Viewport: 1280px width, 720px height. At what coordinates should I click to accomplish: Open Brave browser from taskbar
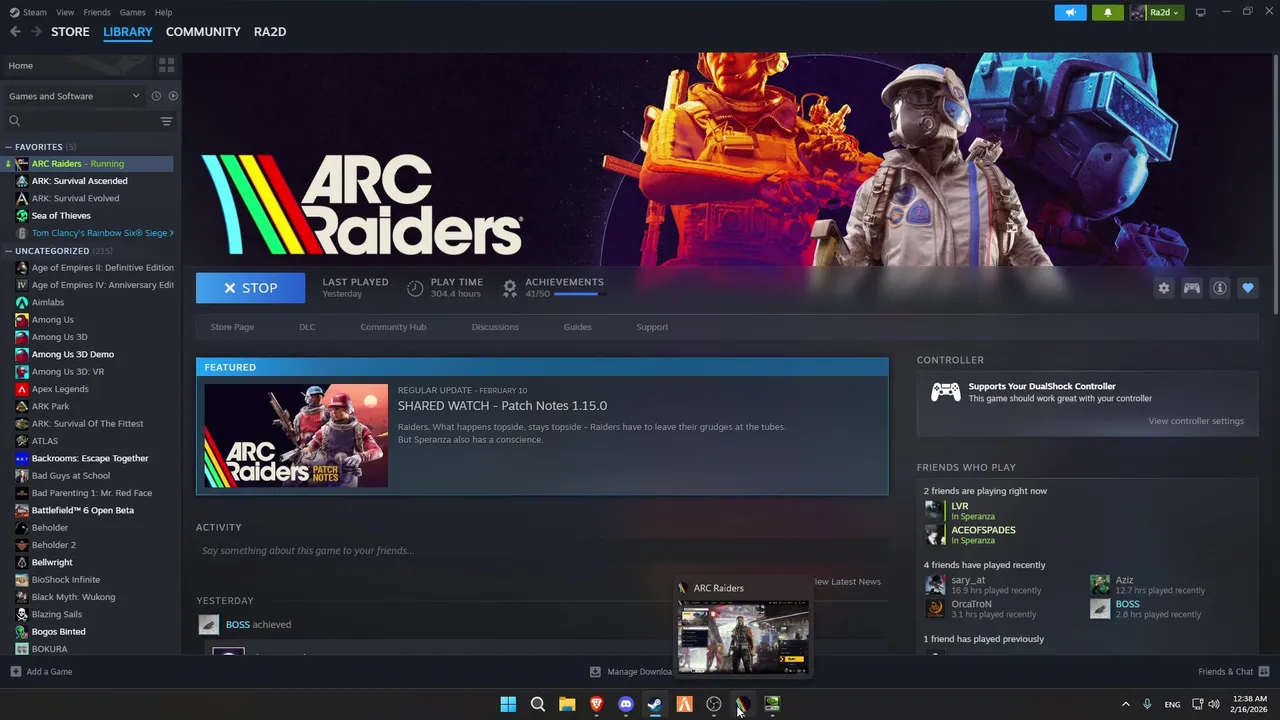(x=597, y=704)
